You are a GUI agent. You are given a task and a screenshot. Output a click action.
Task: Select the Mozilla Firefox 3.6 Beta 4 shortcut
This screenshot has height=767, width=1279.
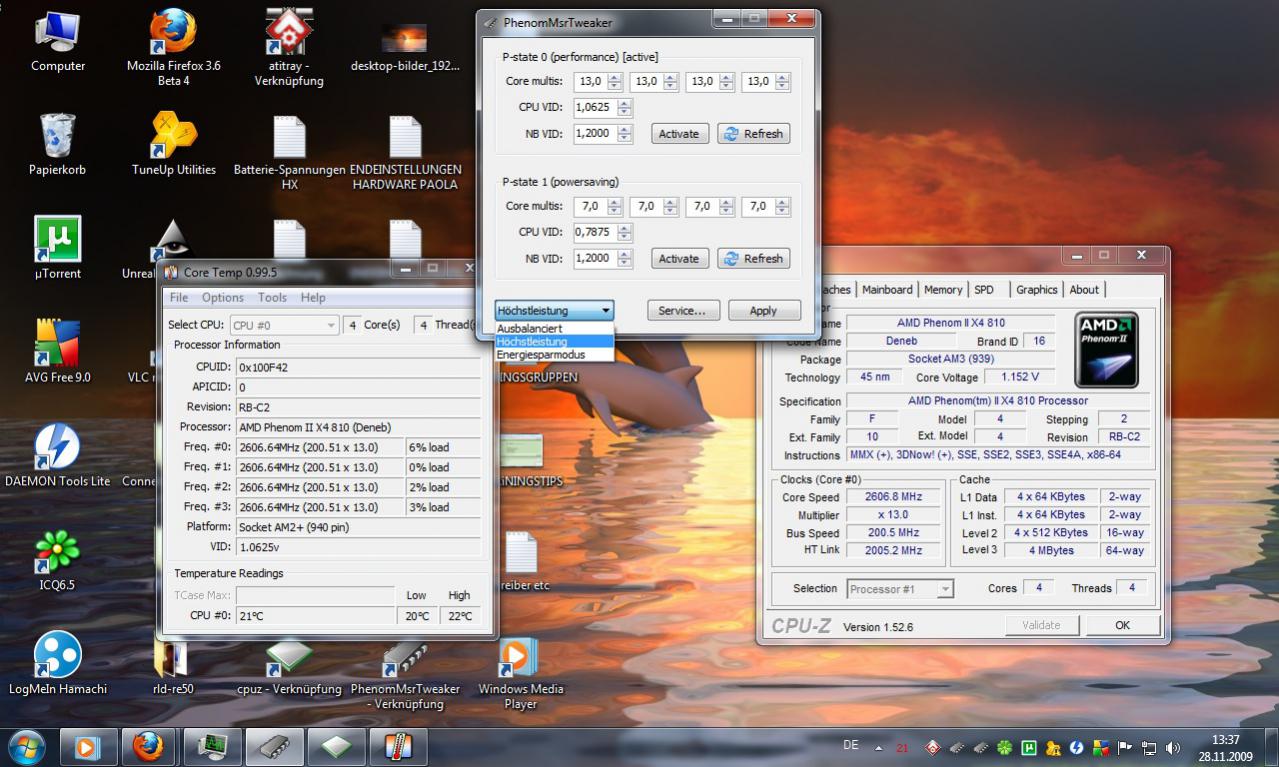pos(173,47)
